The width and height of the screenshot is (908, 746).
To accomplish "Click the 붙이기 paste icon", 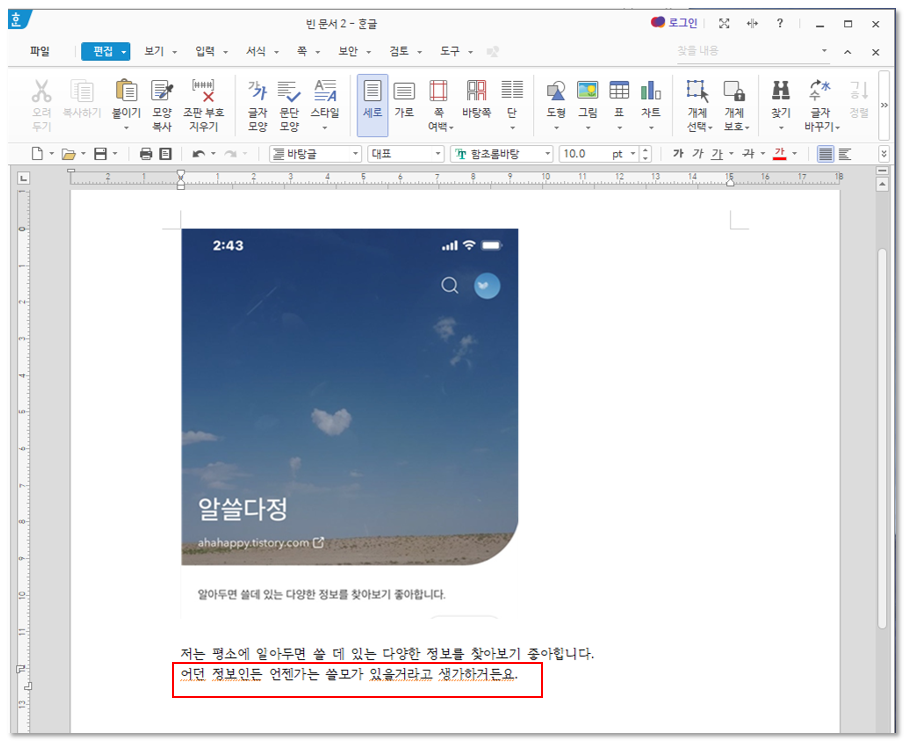I will 126,92.
